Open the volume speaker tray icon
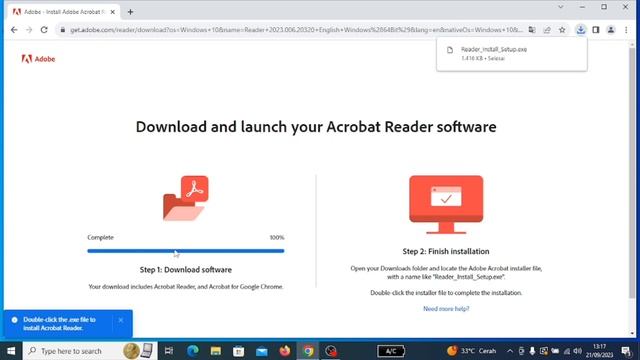Viewport: 640px width, 360px height. click(x=578, y=351)
